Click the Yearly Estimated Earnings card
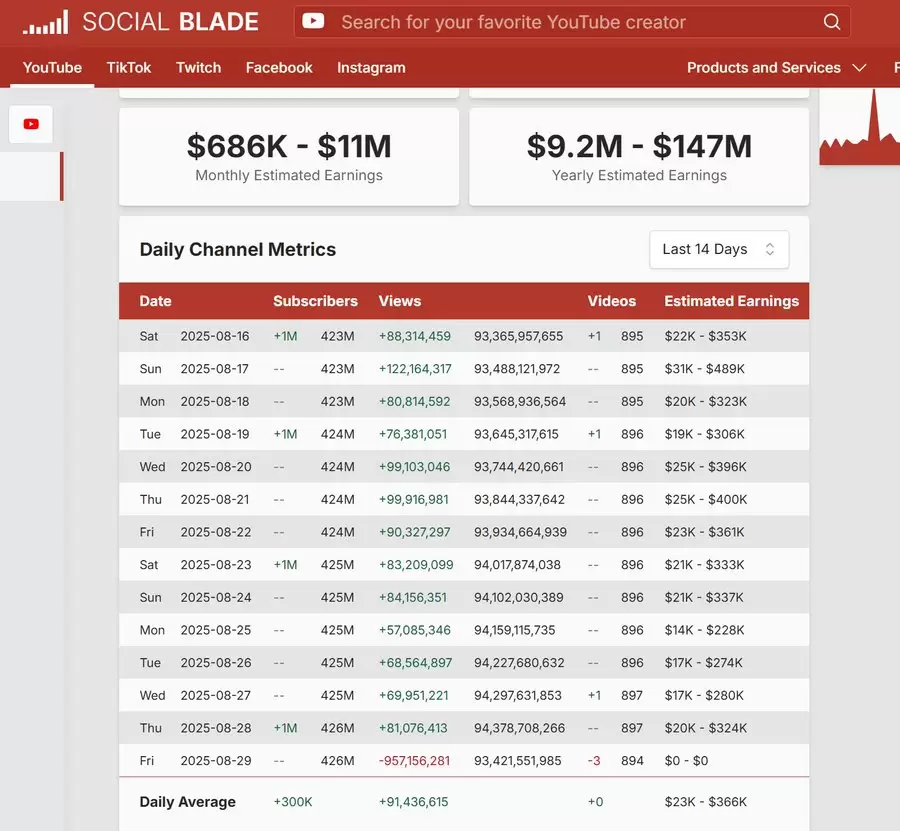 pyautogui.click(x=639, y=156)
